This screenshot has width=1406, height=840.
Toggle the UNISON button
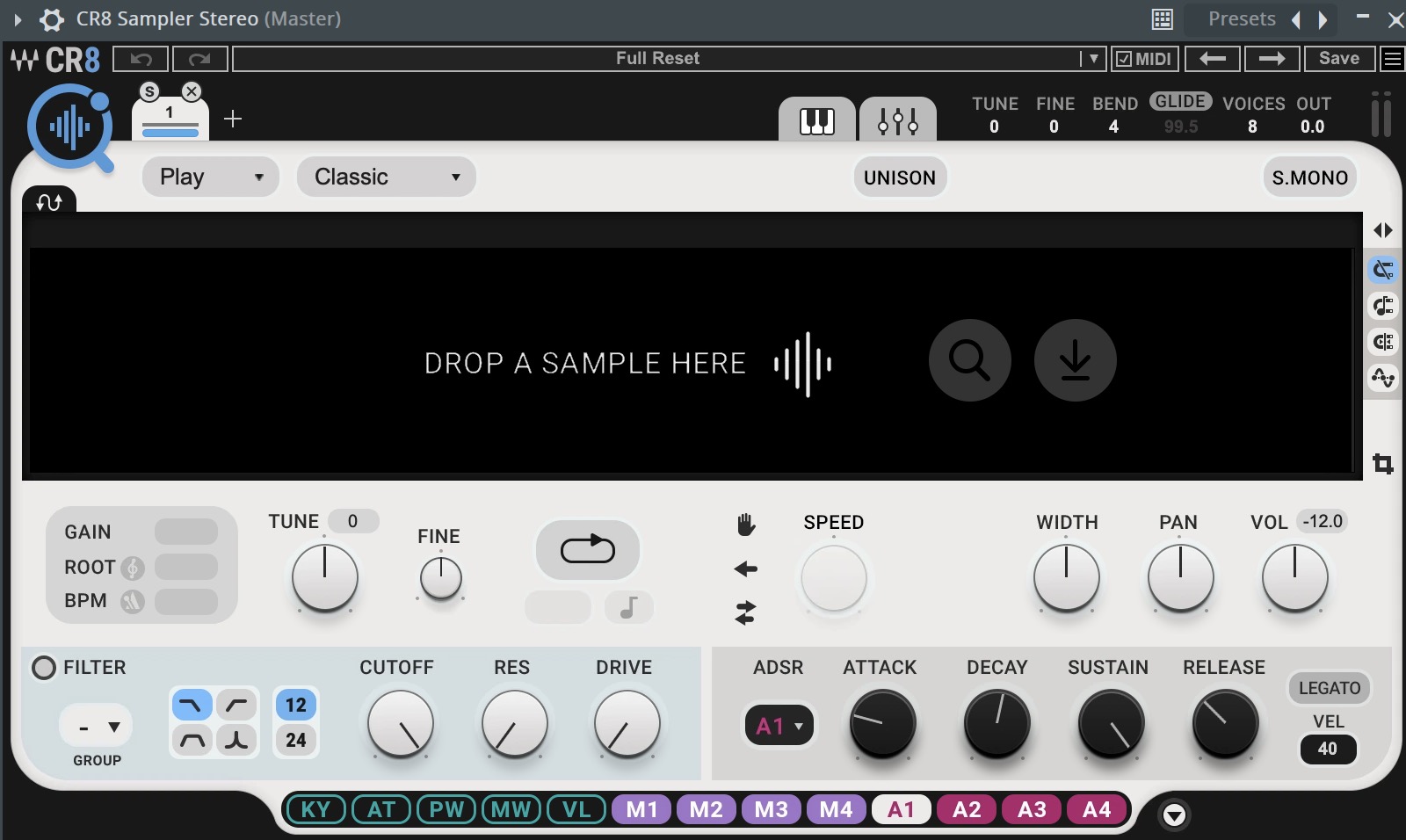pos(900,177)
